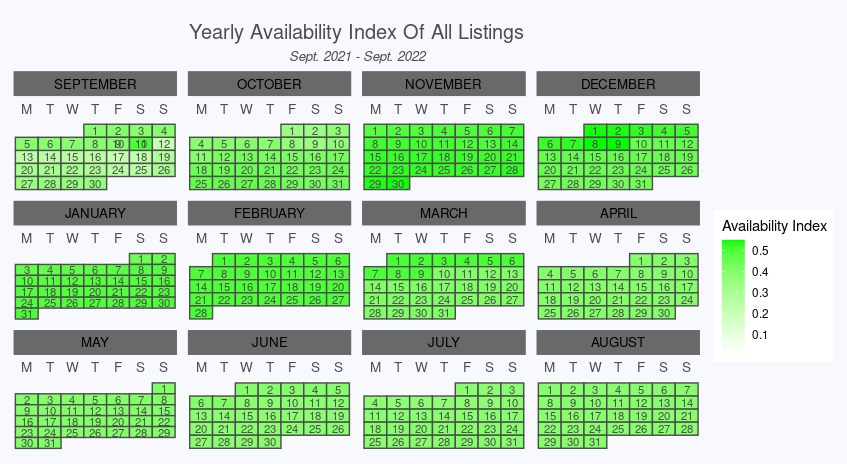The height and width of the screenshot is (464, 847).
Task: Select September 30 day cell
Action: pos(95,184)
